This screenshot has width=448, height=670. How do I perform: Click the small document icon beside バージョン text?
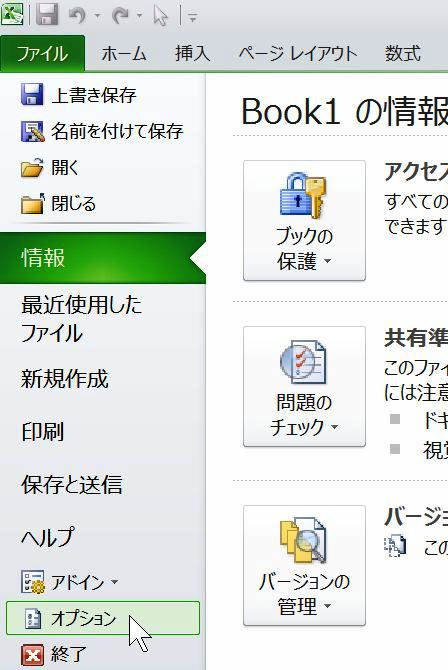395,547
